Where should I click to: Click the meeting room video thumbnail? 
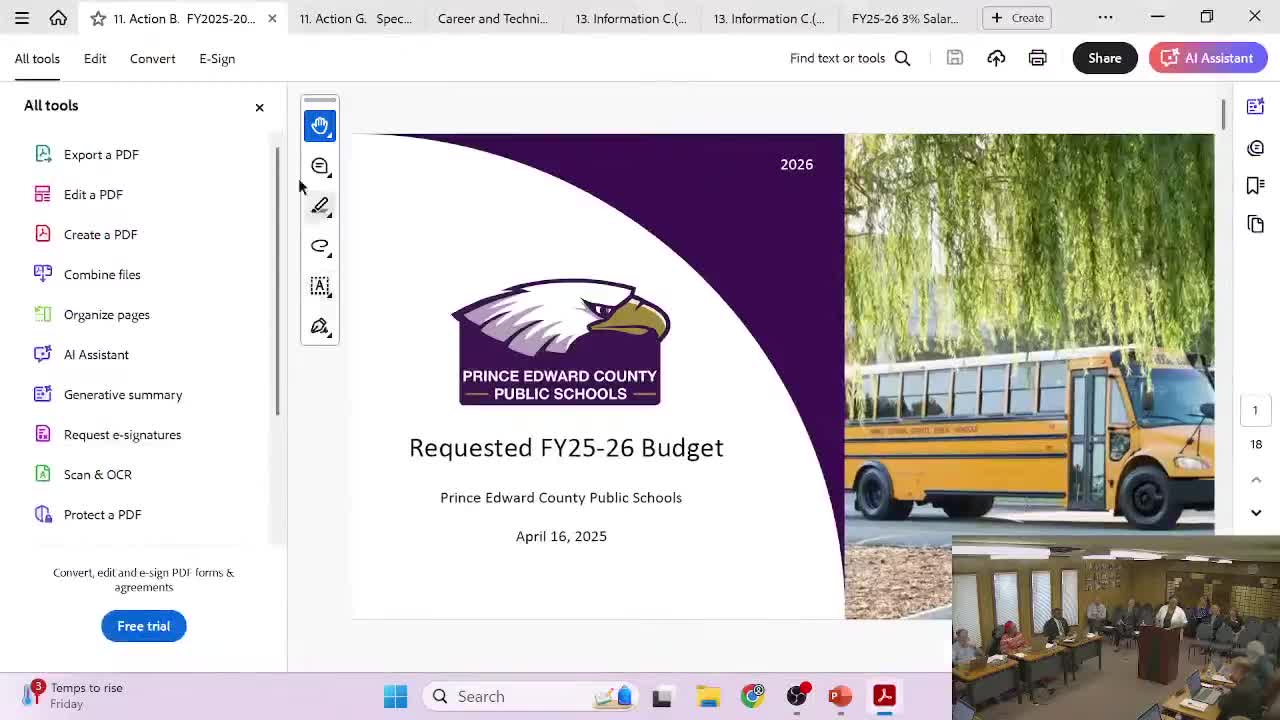pyautogui.click(x=1116, y=628)
